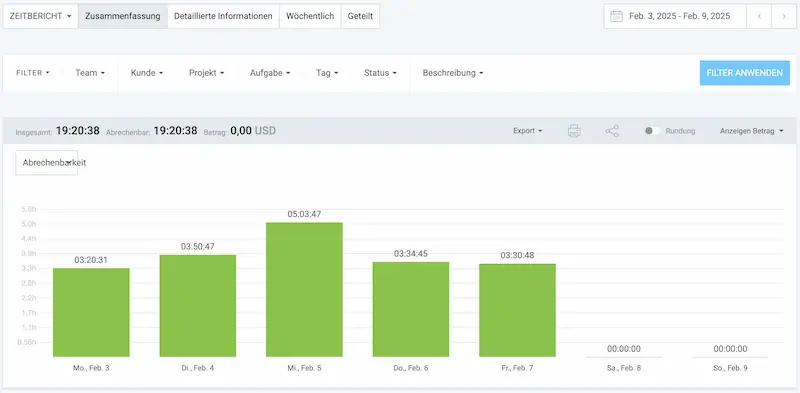
Task: Click the 03:30:48 bar value label
Action: [x=517, y=255]
